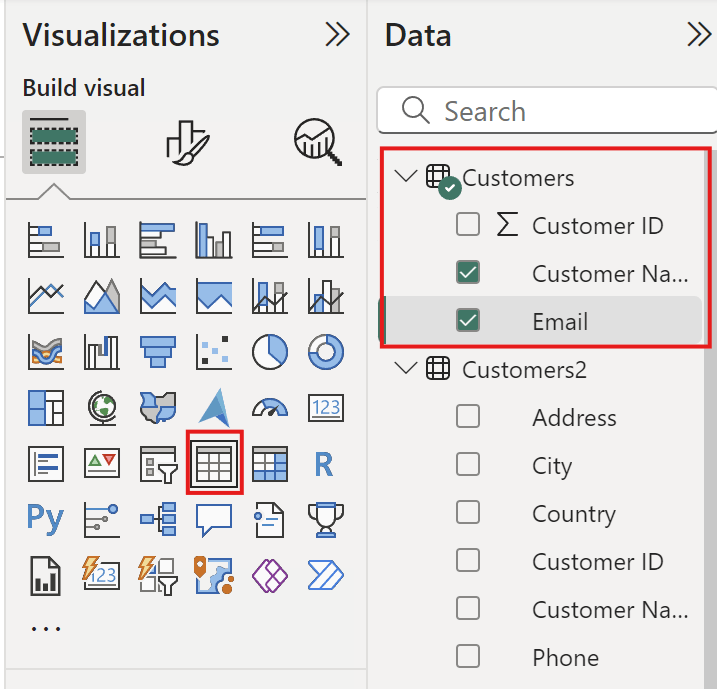The image size is (717, 689).
Task: Select the Donut chart visual
Action: [x=325, y=351]
